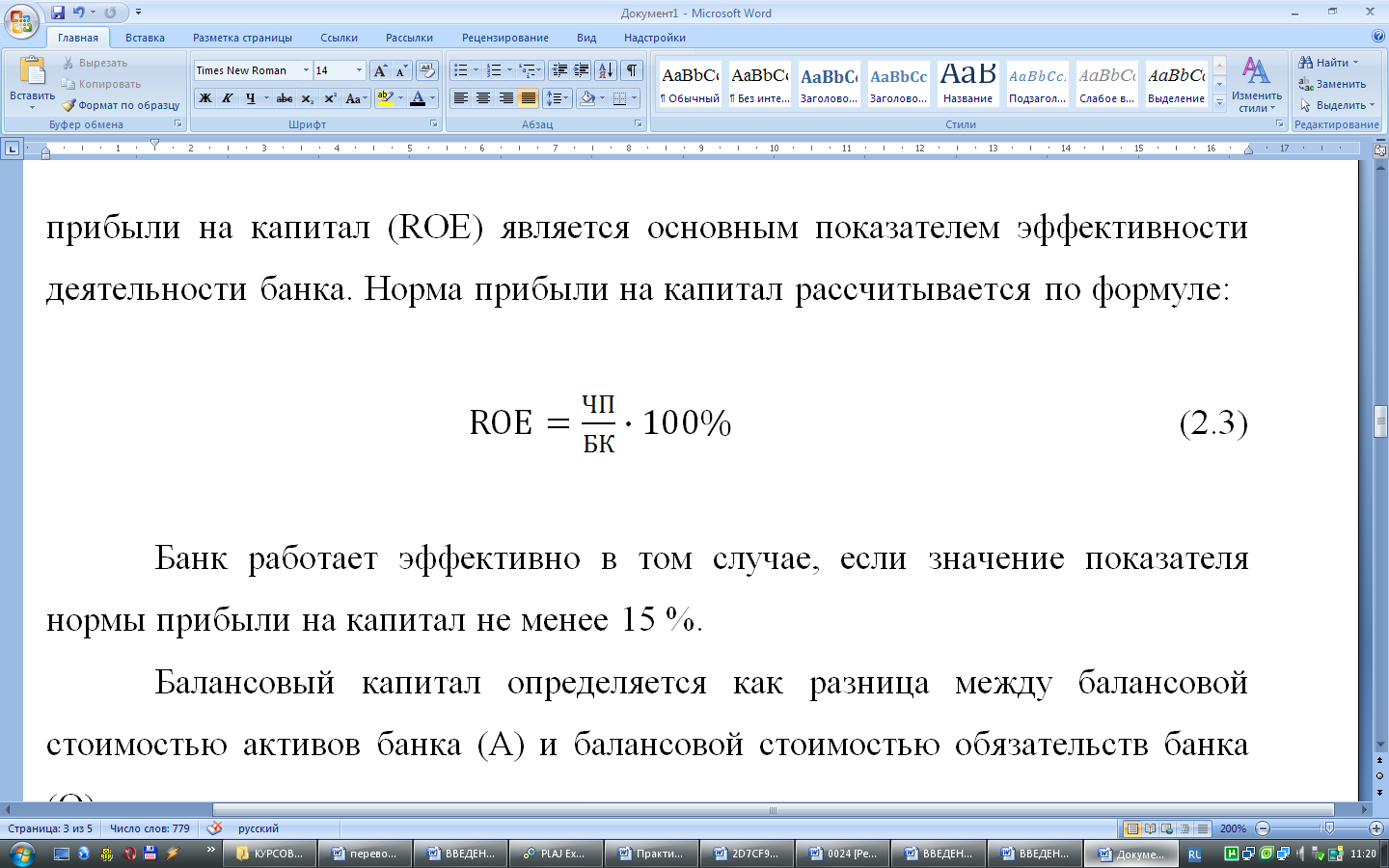Copy selection with Копировать

101,84
